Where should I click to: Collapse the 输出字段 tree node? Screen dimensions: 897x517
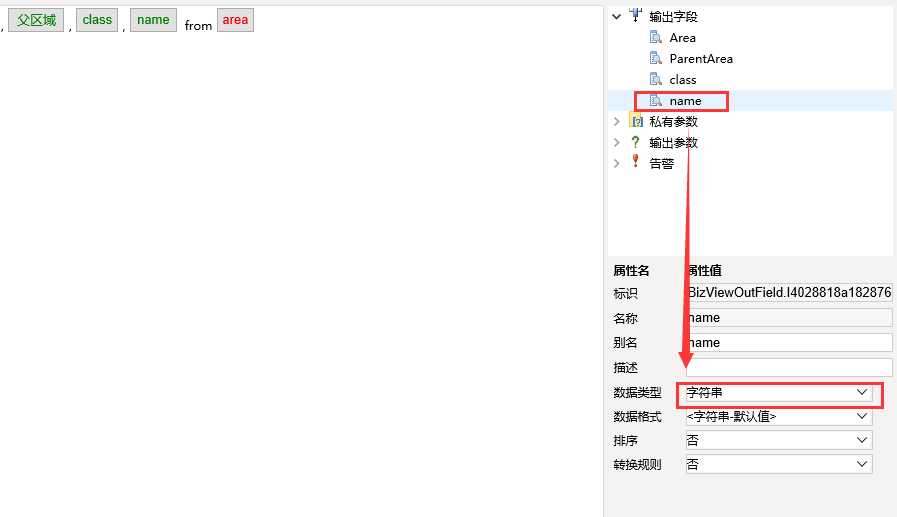pos(617,17)
